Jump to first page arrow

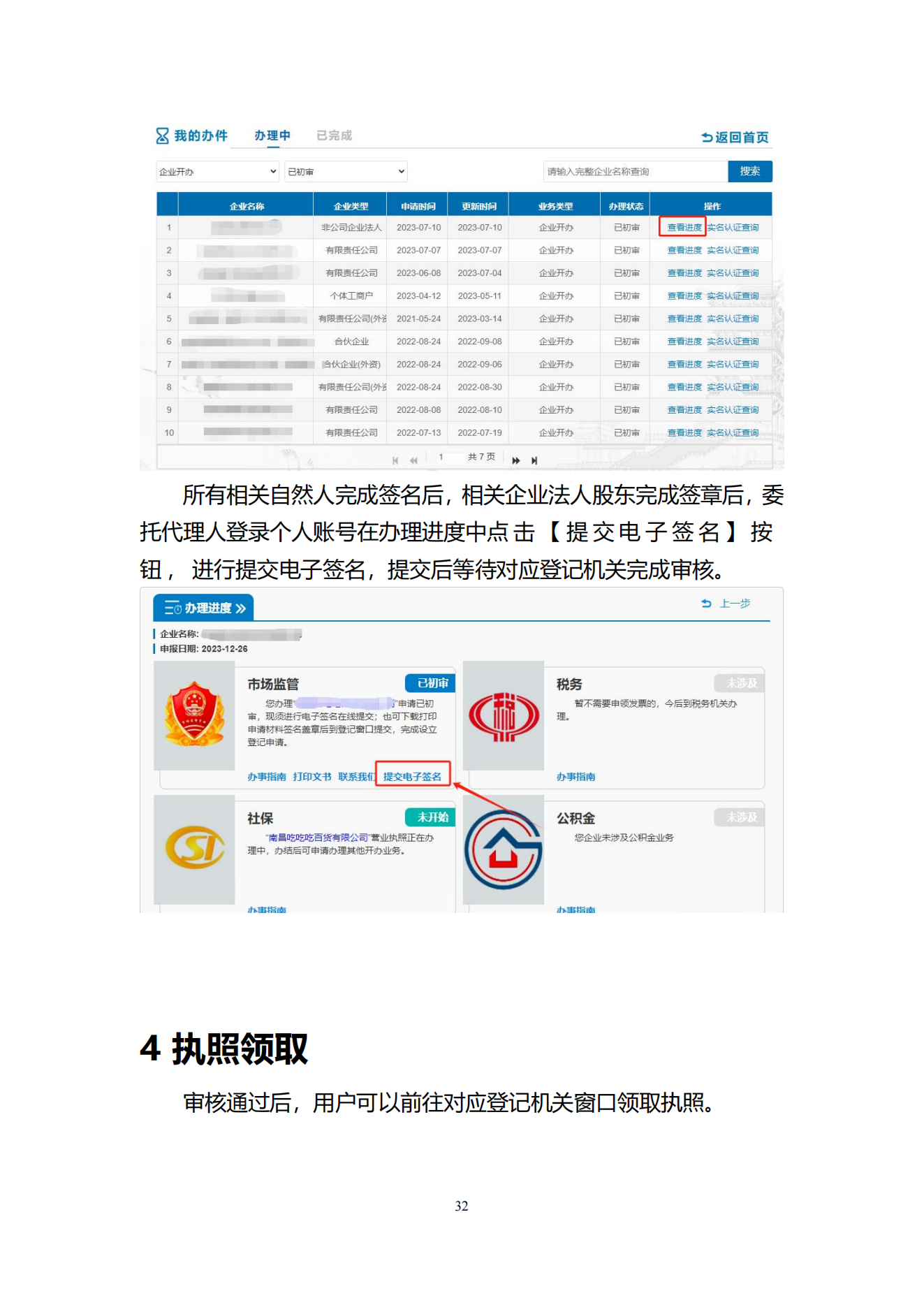pos(395,460)
